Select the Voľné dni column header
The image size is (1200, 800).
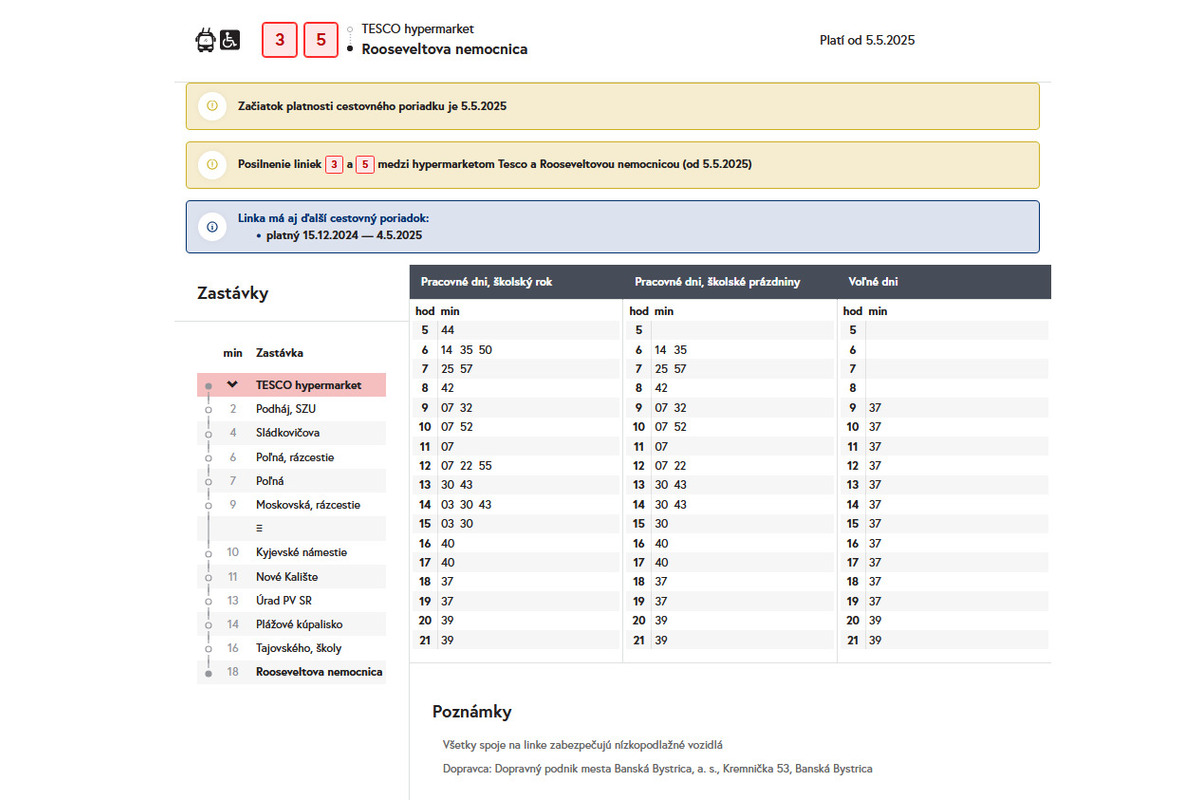tap(872, 282)
